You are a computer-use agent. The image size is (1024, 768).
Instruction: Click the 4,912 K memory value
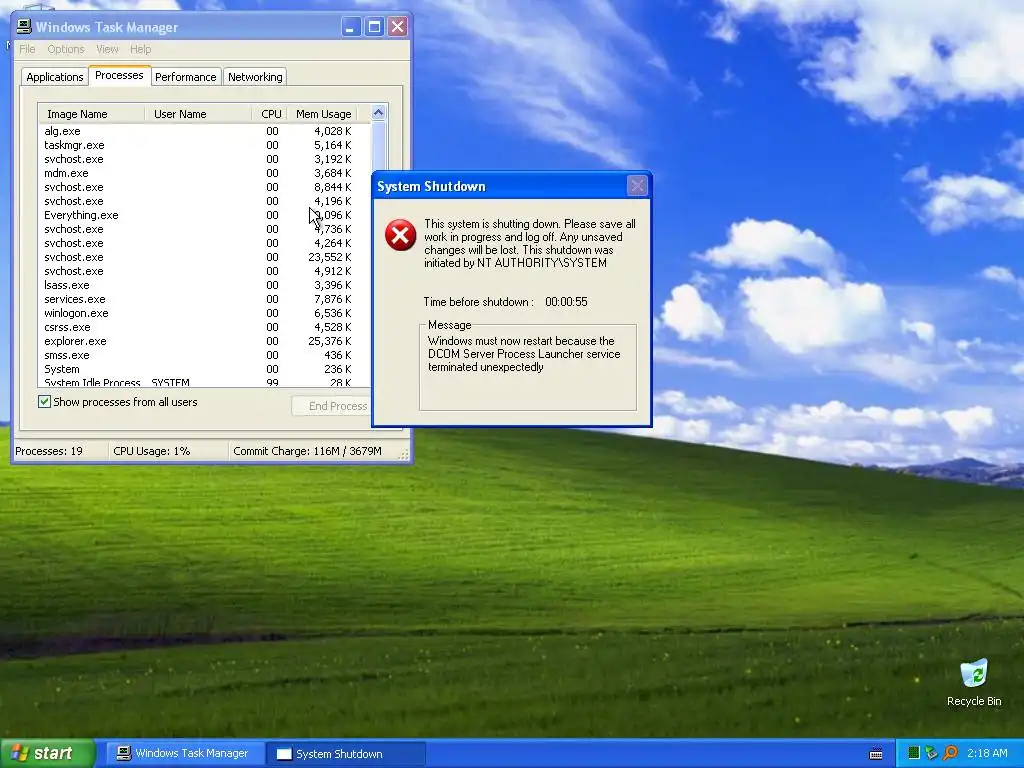(x=332, y=271)
